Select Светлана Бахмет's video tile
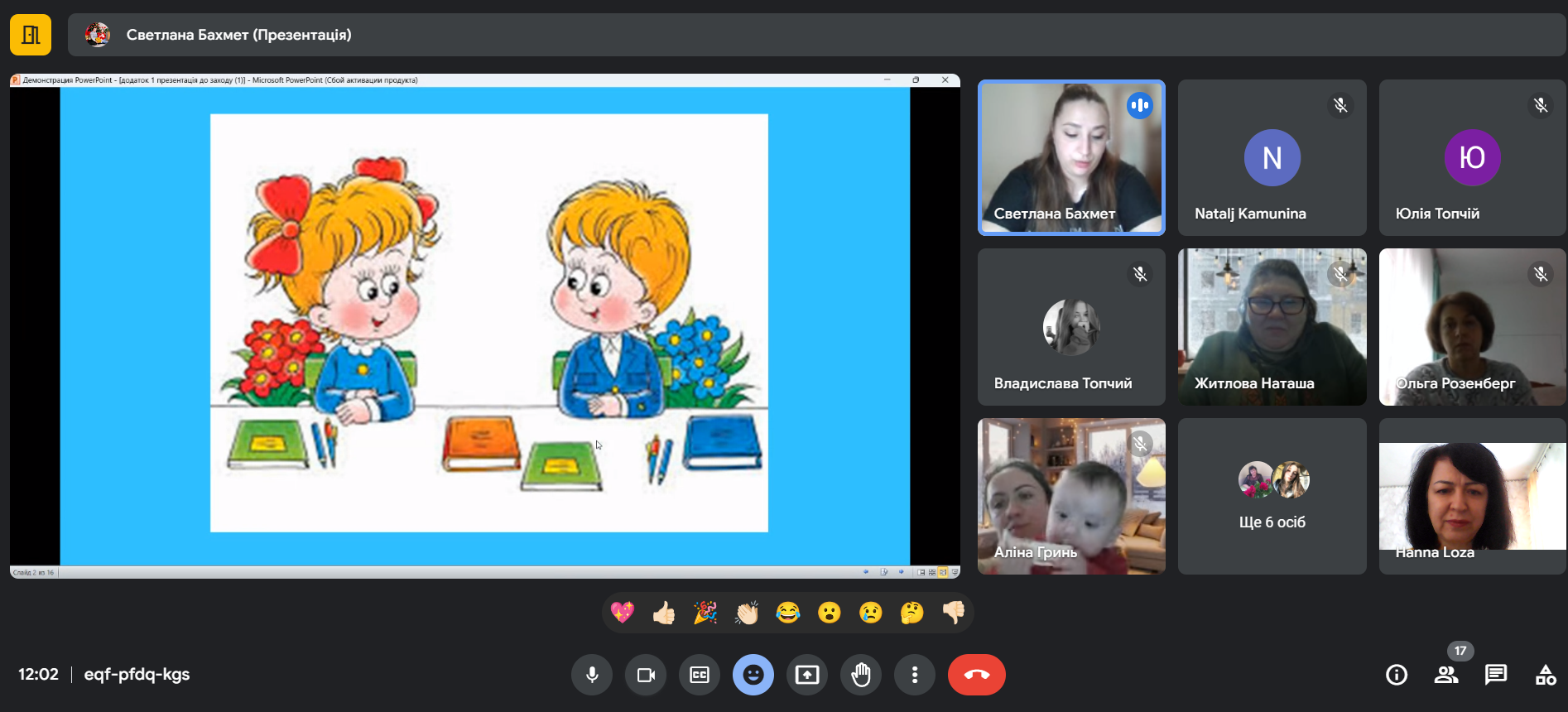Screen dimensions: 1568x712 pos(1071,157)
